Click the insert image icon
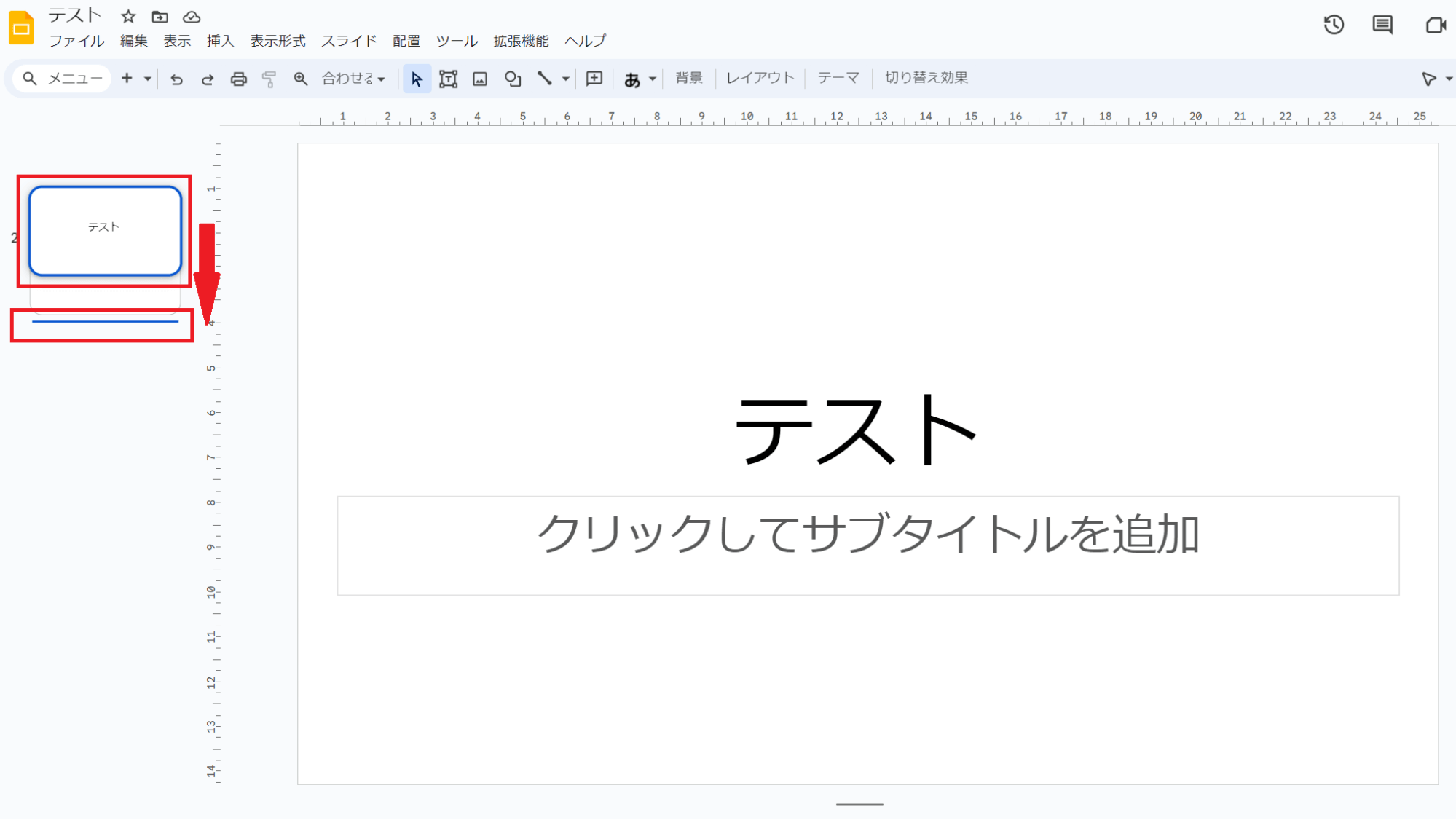Image resolution: width=1456 pixels, height=820 pixels. (479, 79)
